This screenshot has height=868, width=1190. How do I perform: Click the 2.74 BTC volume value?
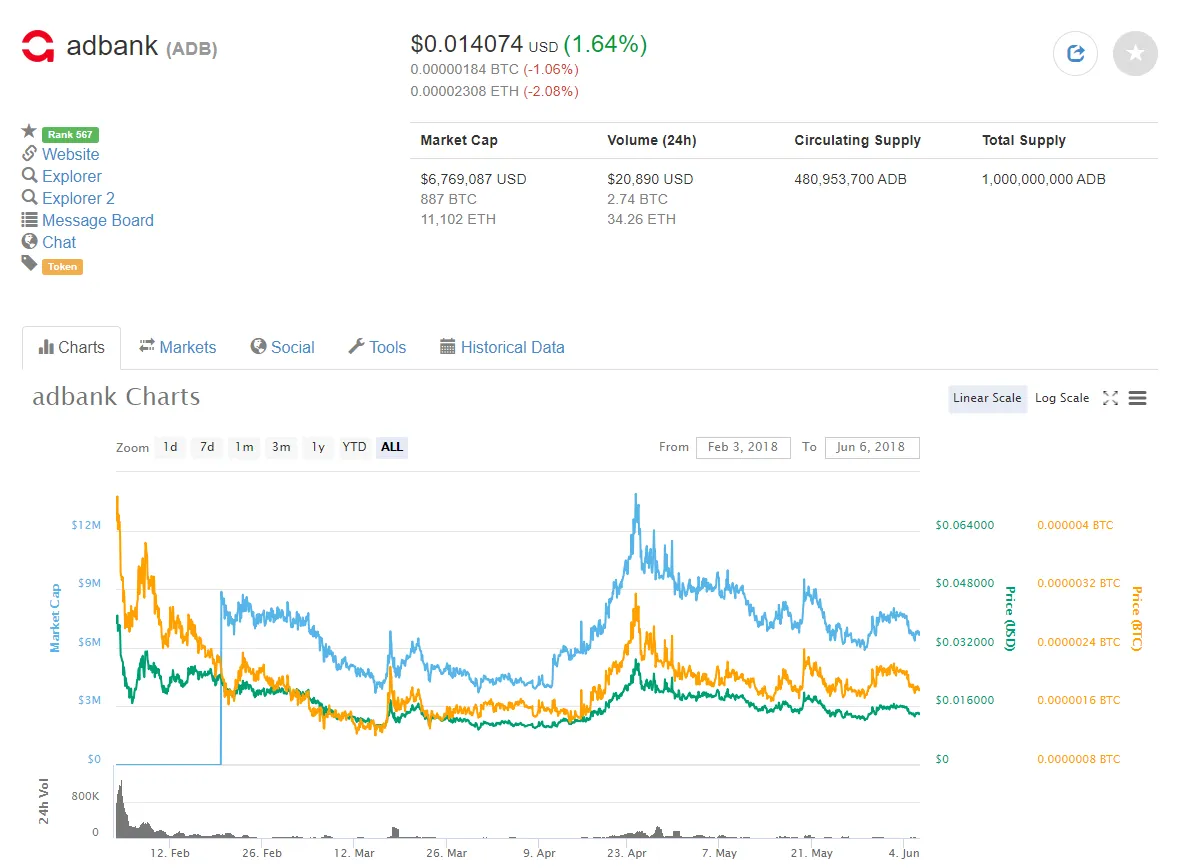pyautogui.click(x=638, y=199)
